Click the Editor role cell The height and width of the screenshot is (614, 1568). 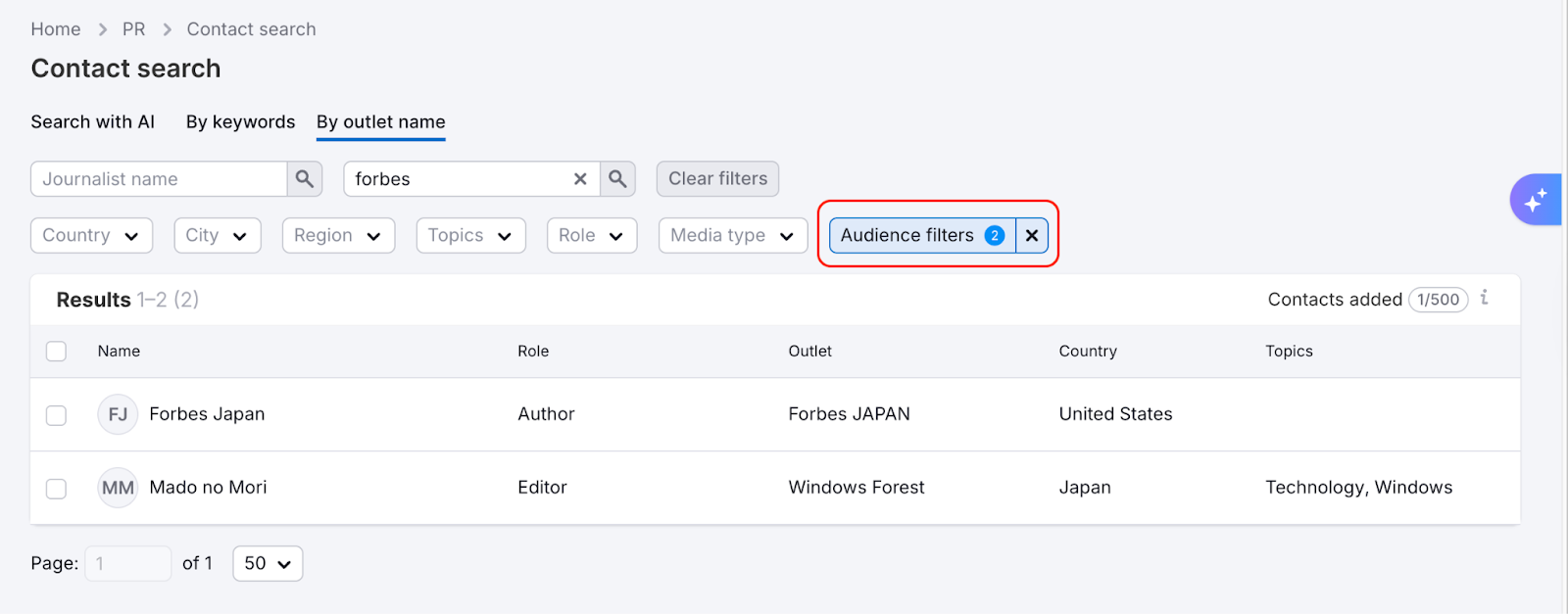[x=543, y=488]
